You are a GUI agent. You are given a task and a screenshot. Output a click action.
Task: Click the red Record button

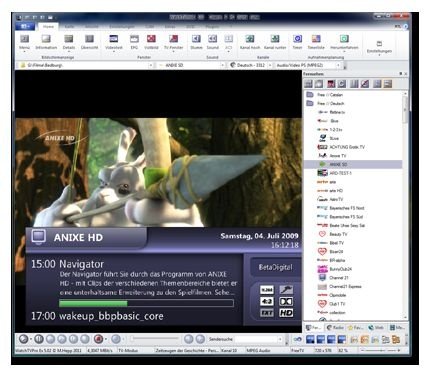click(98, 339)
